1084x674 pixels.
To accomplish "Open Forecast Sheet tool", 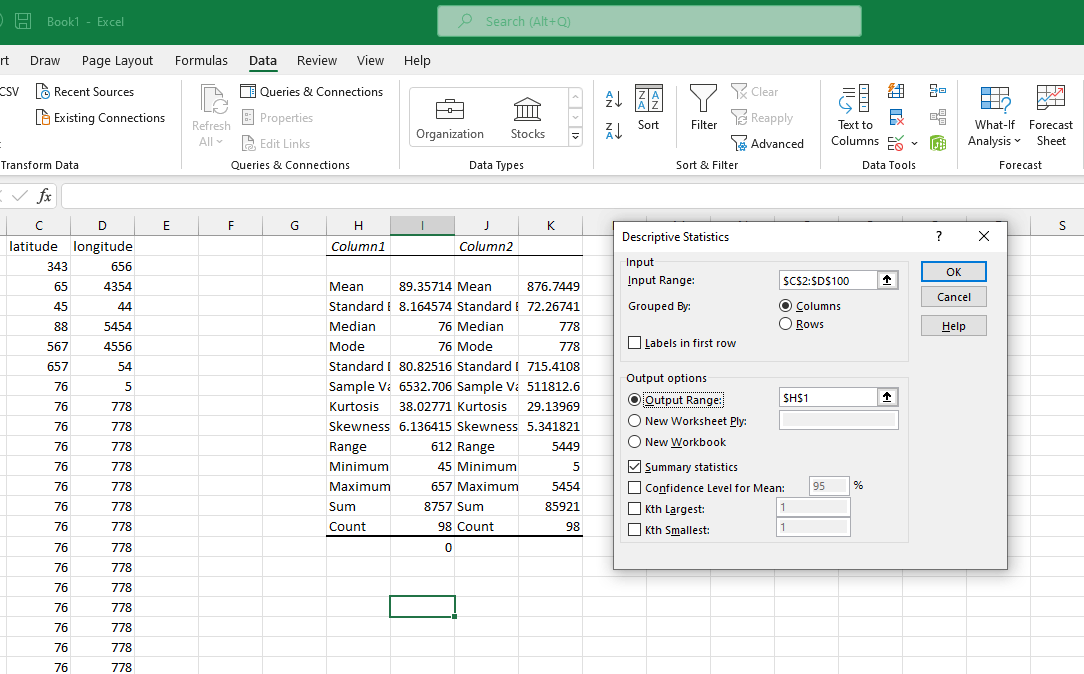I will click(1050, 115).
